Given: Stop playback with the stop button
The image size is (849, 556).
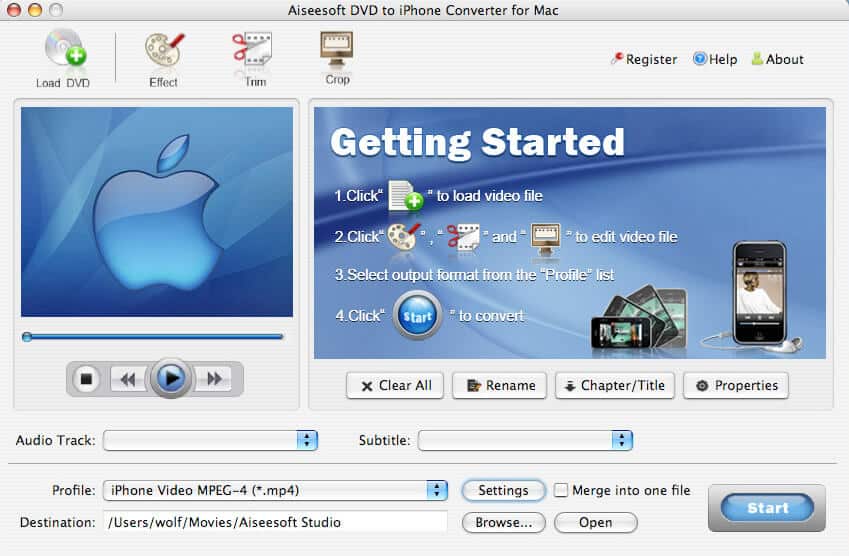Looking at the screenshot, I should 86,379.
